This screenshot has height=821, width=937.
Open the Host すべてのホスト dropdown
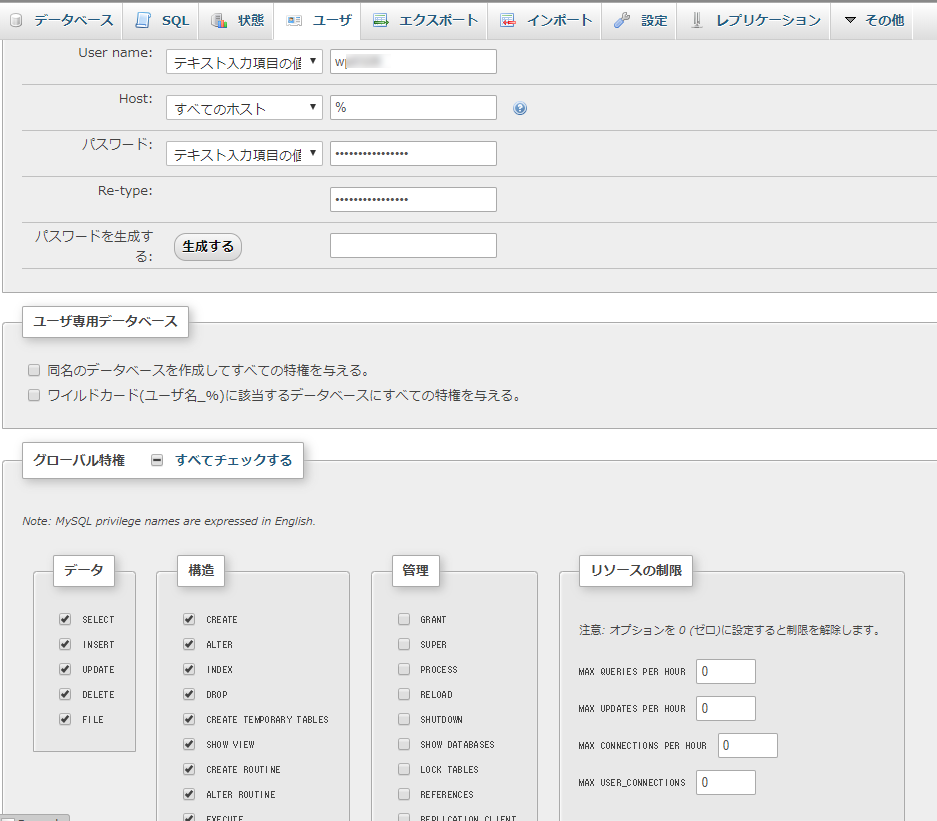[244, 107]
